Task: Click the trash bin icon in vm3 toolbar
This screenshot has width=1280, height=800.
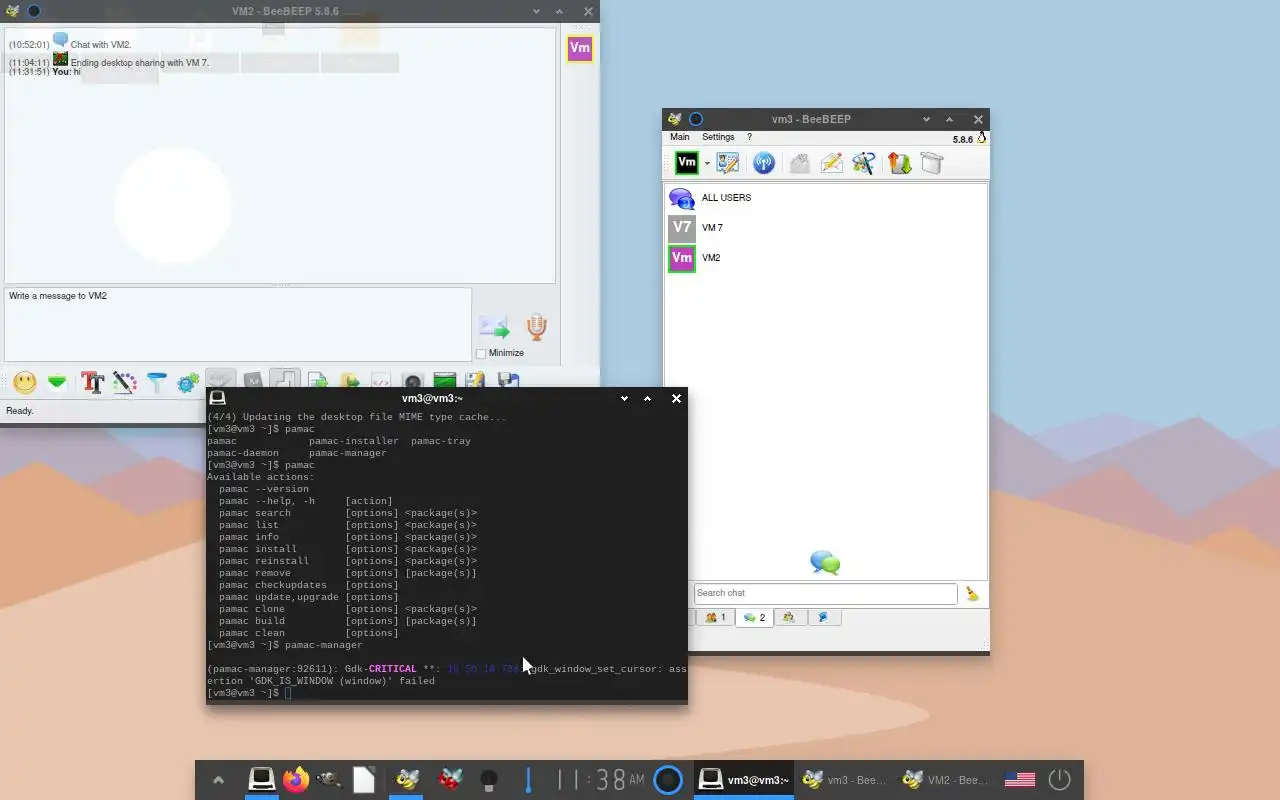Action: (932, 163)
